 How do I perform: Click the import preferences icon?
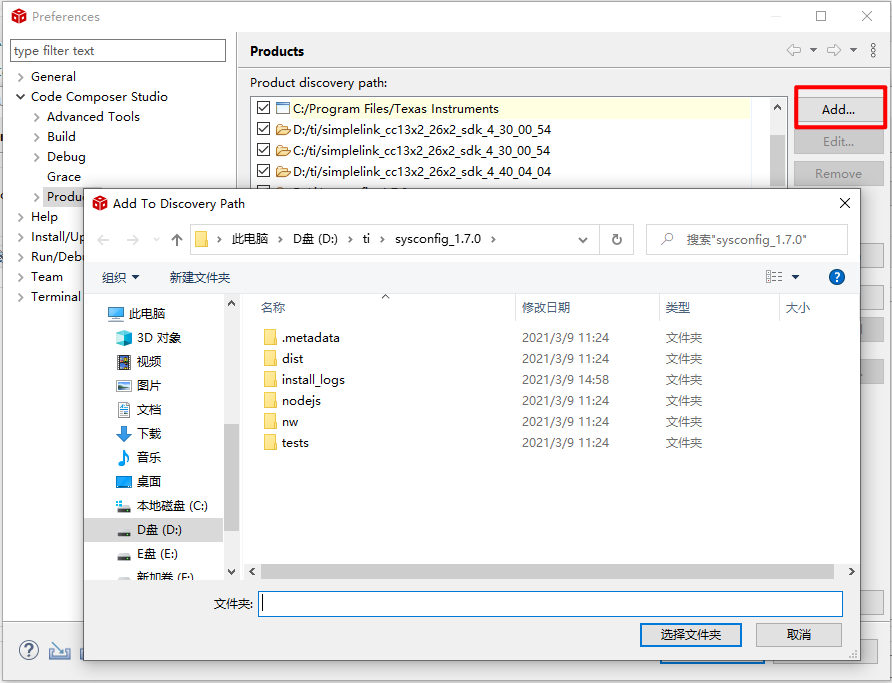60,650
